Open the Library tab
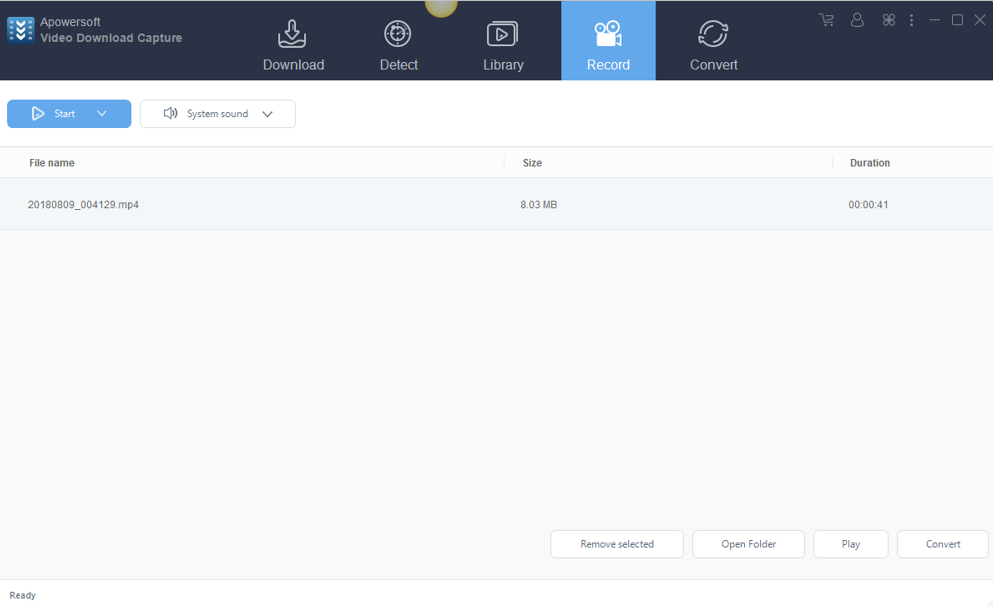The width and height of the screenshot is (993, 608). (503, 46)
